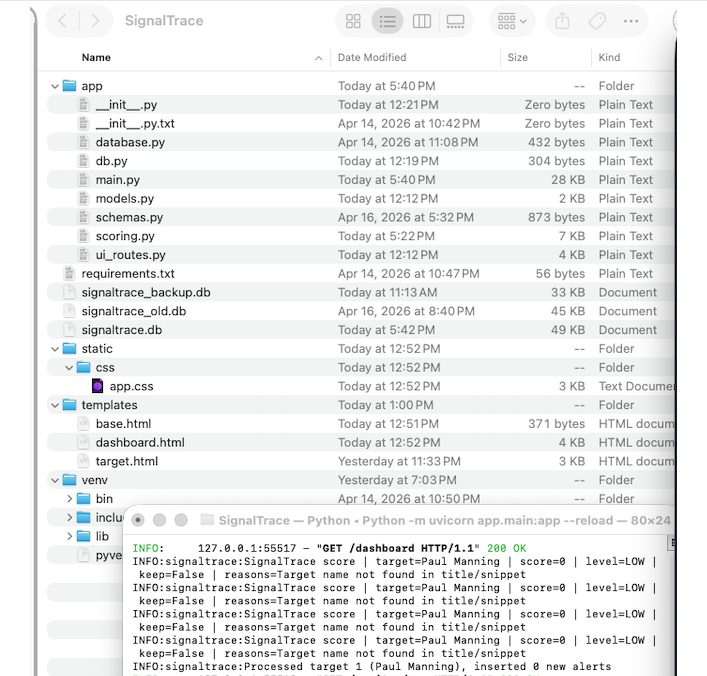Expand the lib folder

(69, 536)
